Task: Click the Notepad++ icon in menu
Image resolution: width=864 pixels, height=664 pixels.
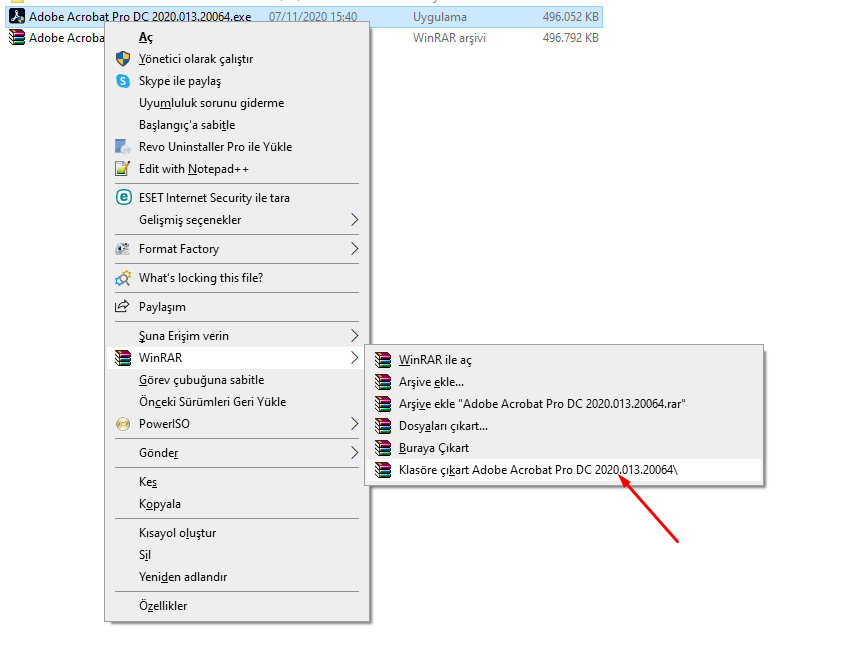Action: coord(122,168)
